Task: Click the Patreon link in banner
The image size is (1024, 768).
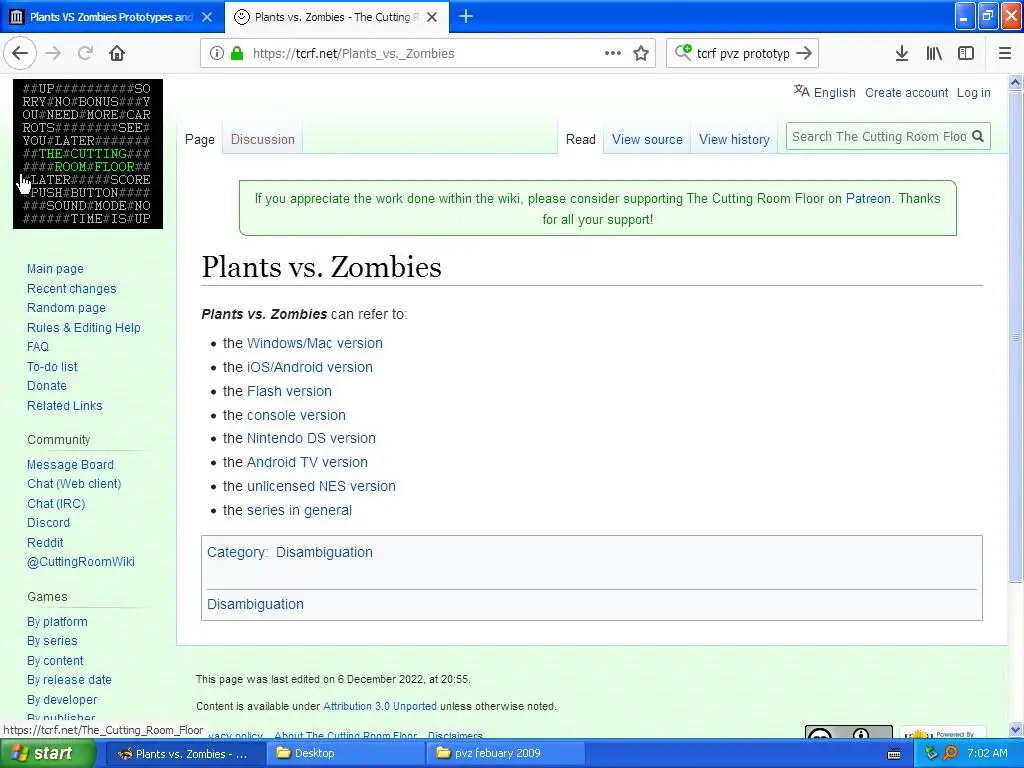Action: point(868,199)
